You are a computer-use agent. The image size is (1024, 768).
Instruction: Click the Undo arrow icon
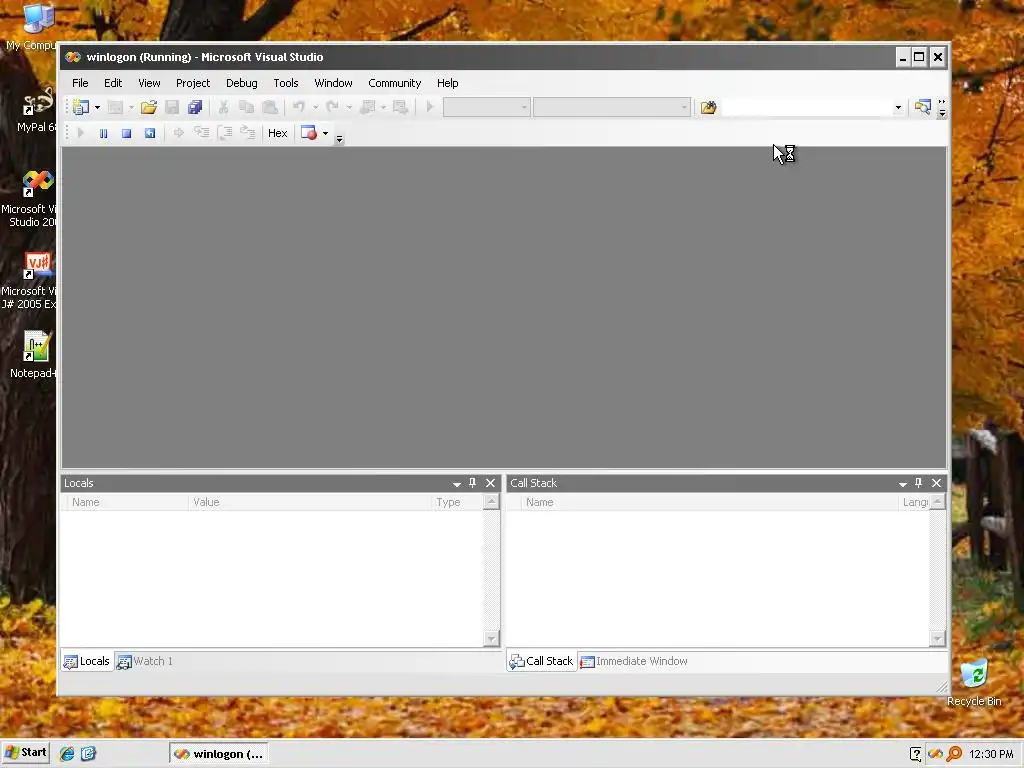pyautogui.click(x=299, y=107)
